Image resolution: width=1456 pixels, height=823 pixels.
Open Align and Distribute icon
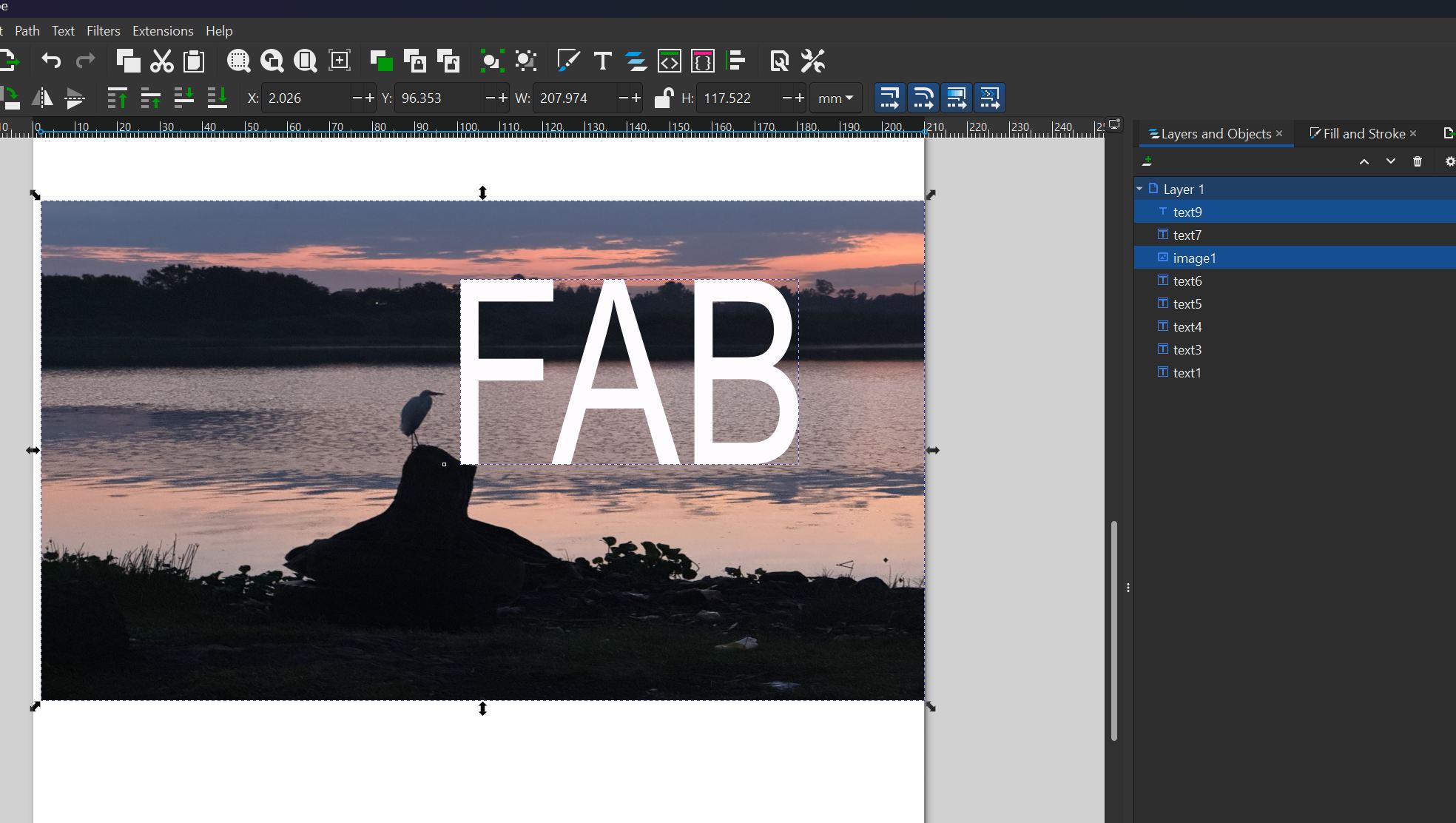click(735, 61)
